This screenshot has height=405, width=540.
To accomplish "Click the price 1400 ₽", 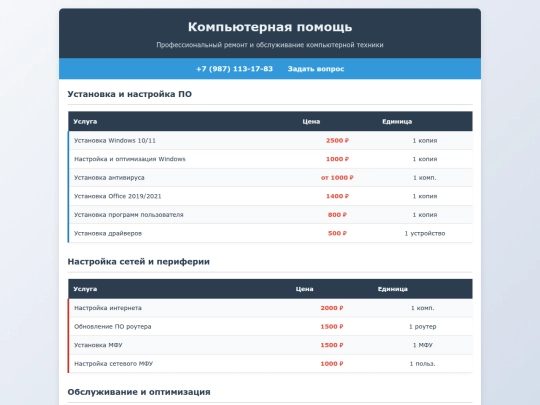I will point(337,196).
